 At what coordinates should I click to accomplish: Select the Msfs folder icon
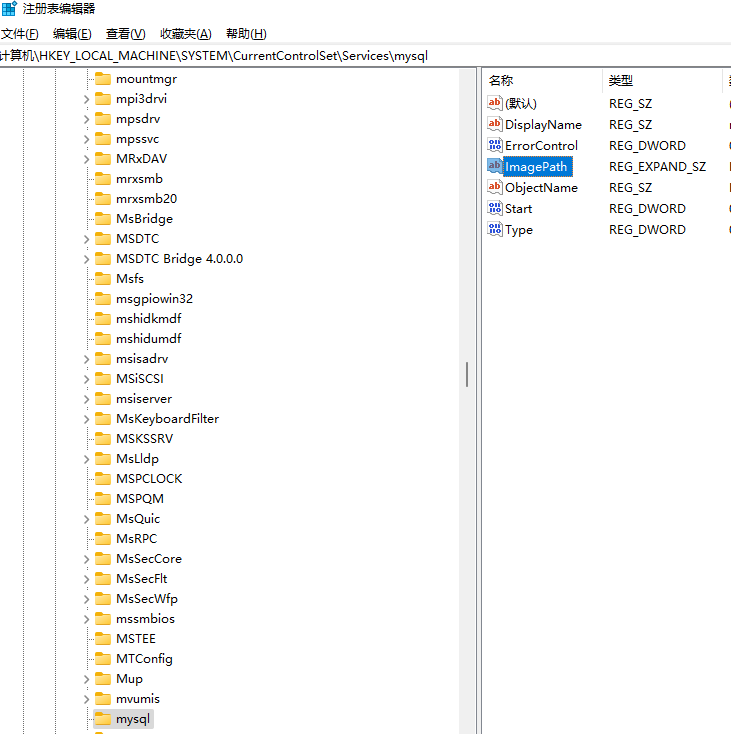tap(102, 279)
